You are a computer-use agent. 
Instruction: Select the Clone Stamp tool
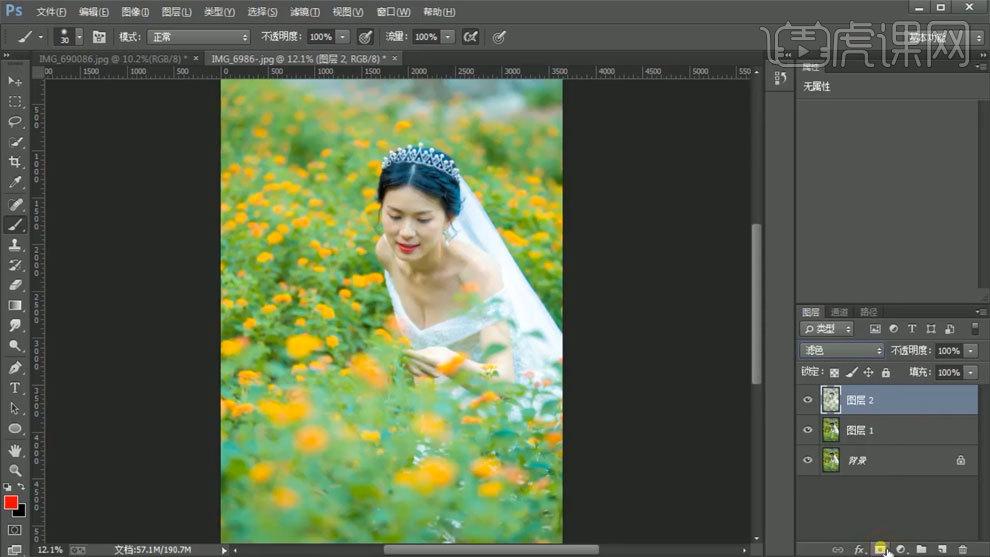15,244
